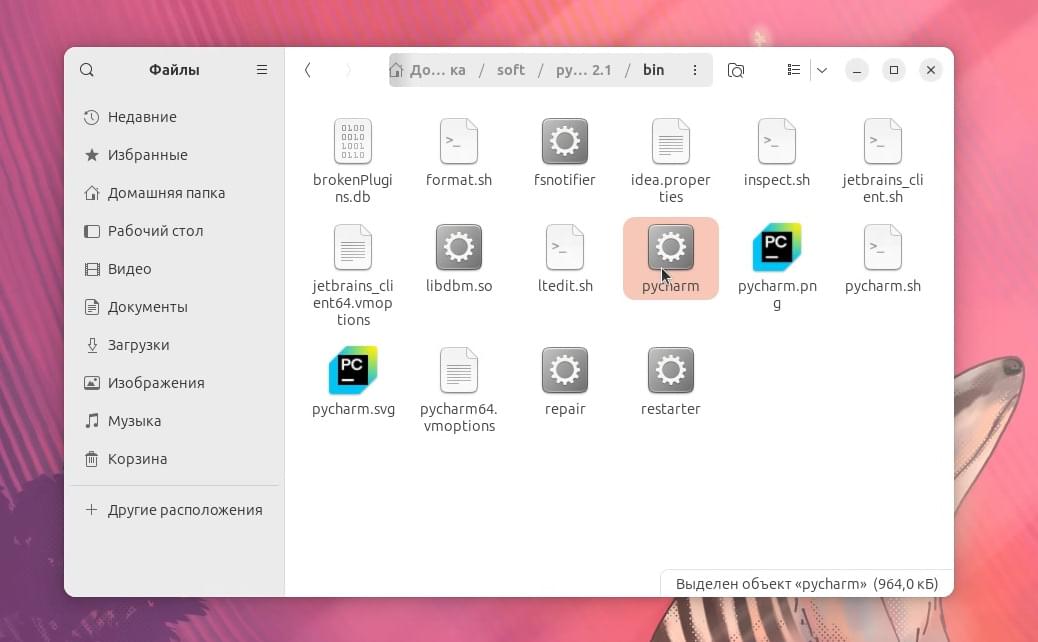The height and width of the screenshot is (642, 1038).
Task: Go back with the left arrow
Action: (308, 70)
